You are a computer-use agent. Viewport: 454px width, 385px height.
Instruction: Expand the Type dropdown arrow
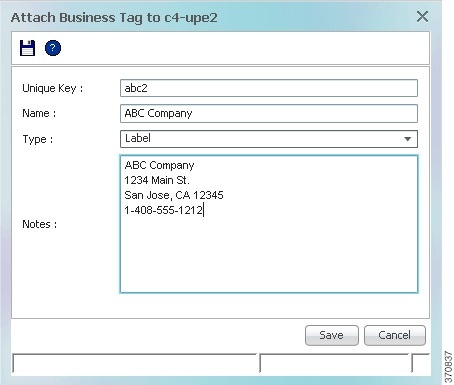click(x=407, y=139)
